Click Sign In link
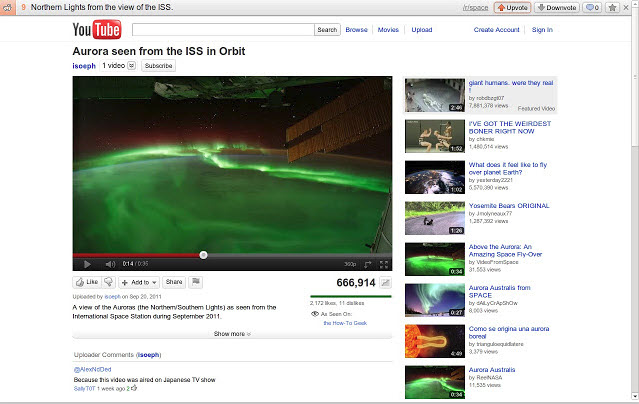 point(542,30)
